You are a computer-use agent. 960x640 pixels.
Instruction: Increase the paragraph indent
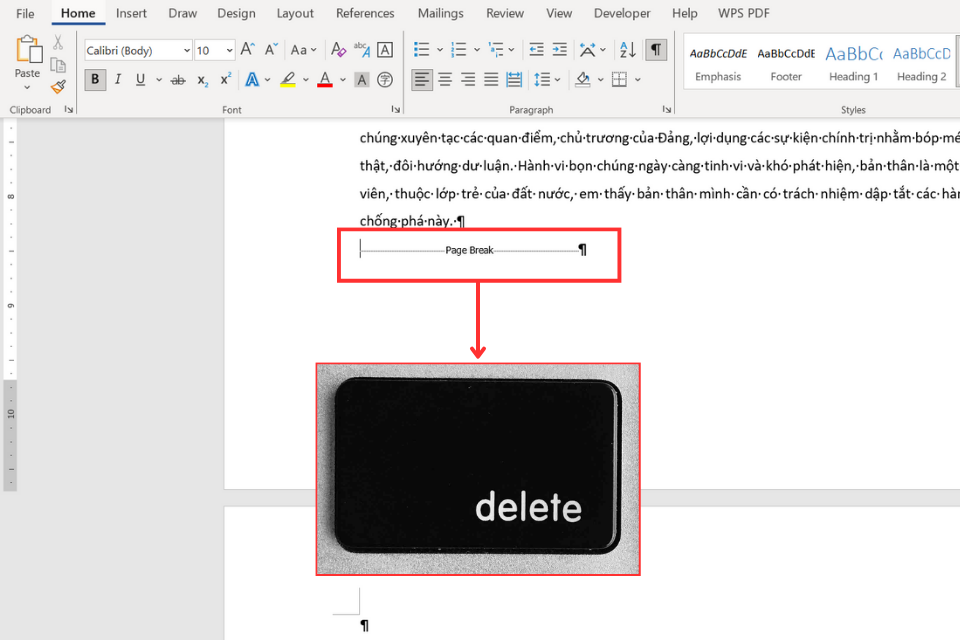[560, 50]
